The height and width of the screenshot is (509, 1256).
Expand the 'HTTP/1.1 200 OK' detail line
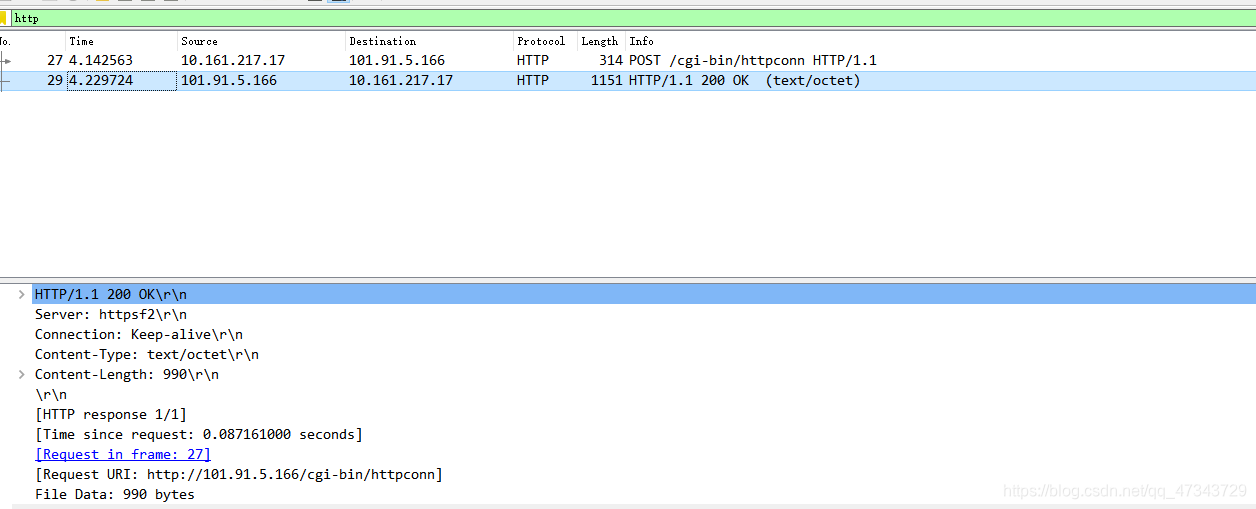(22, 294)
